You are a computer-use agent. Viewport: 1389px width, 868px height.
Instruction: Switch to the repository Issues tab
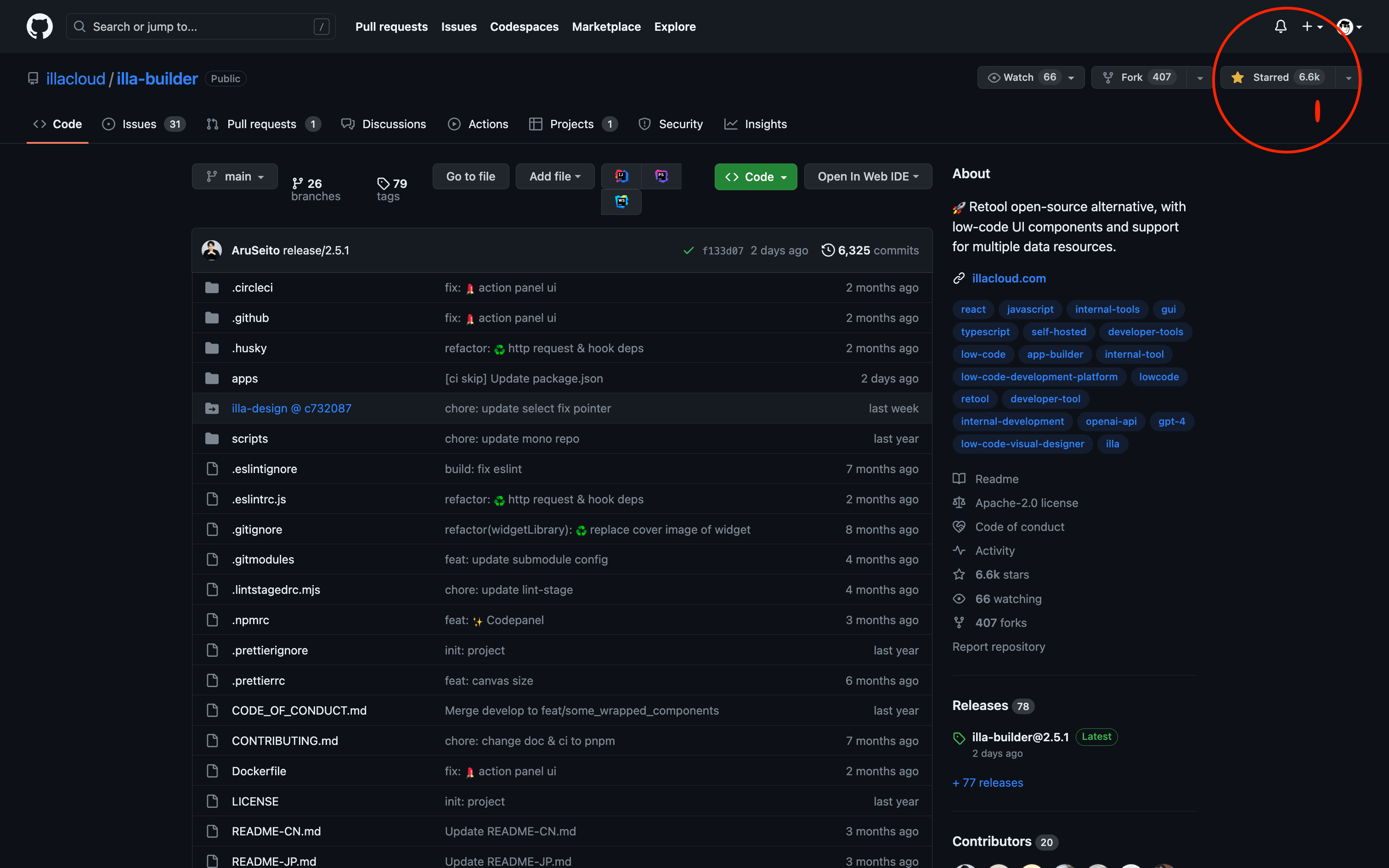[x=143, y=124]
